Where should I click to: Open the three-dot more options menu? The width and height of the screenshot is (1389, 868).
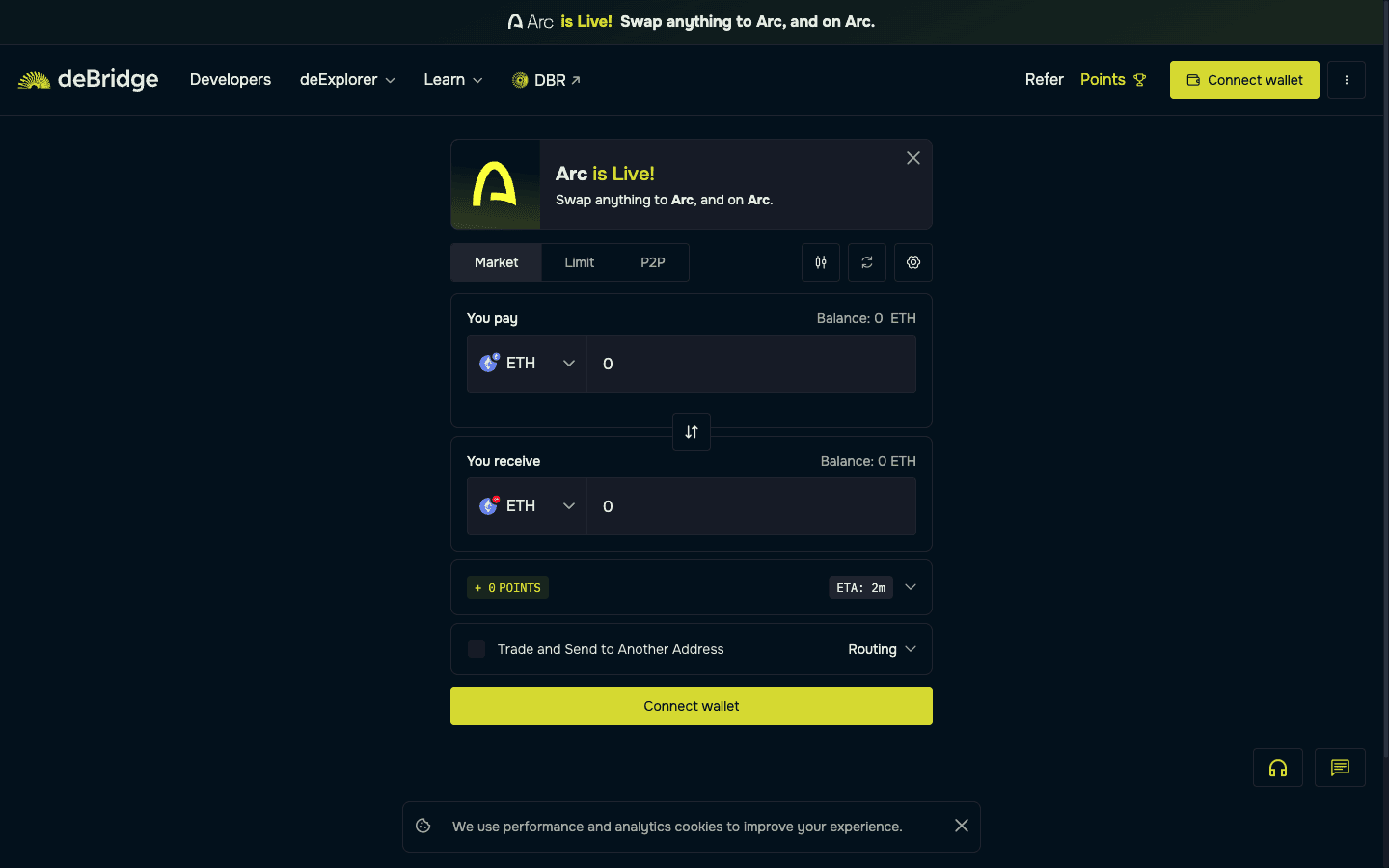(1347, 80)
